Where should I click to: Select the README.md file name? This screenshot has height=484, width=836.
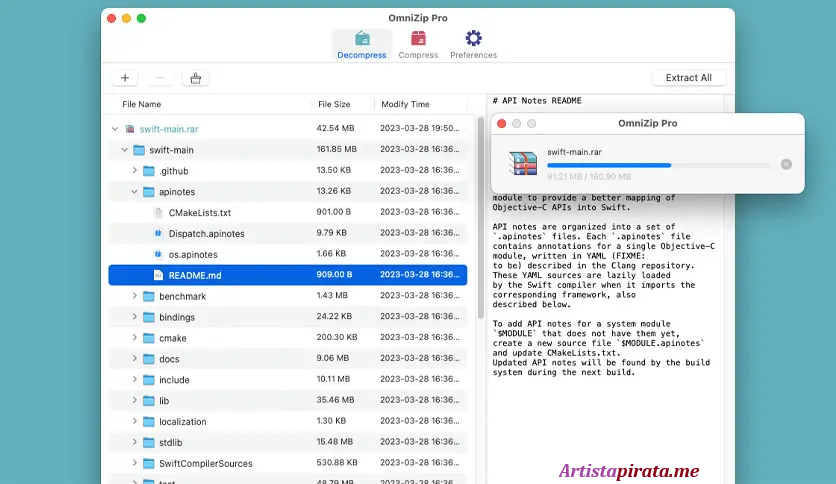195,275
